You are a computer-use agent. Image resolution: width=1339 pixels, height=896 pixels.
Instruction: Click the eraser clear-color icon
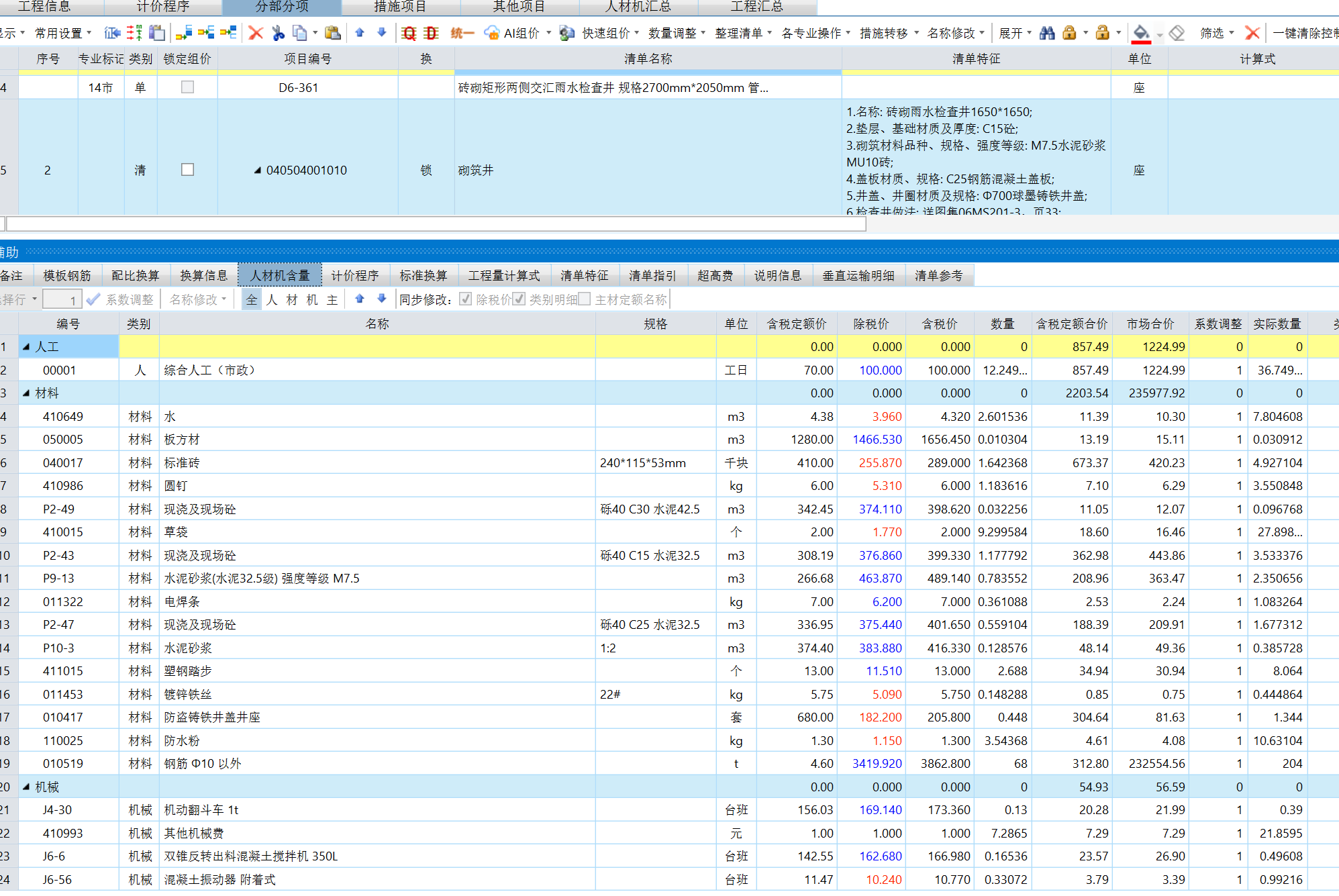(x=1177, y=33)
